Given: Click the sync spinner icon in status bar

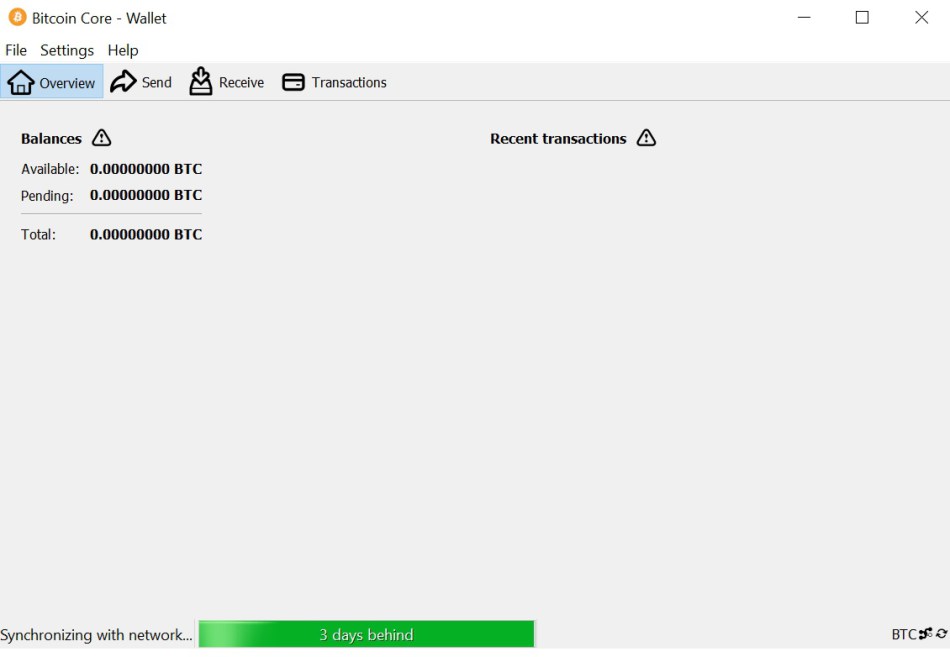Looking at the screenshot, I should pyautogui.click(x=942, y=634).
